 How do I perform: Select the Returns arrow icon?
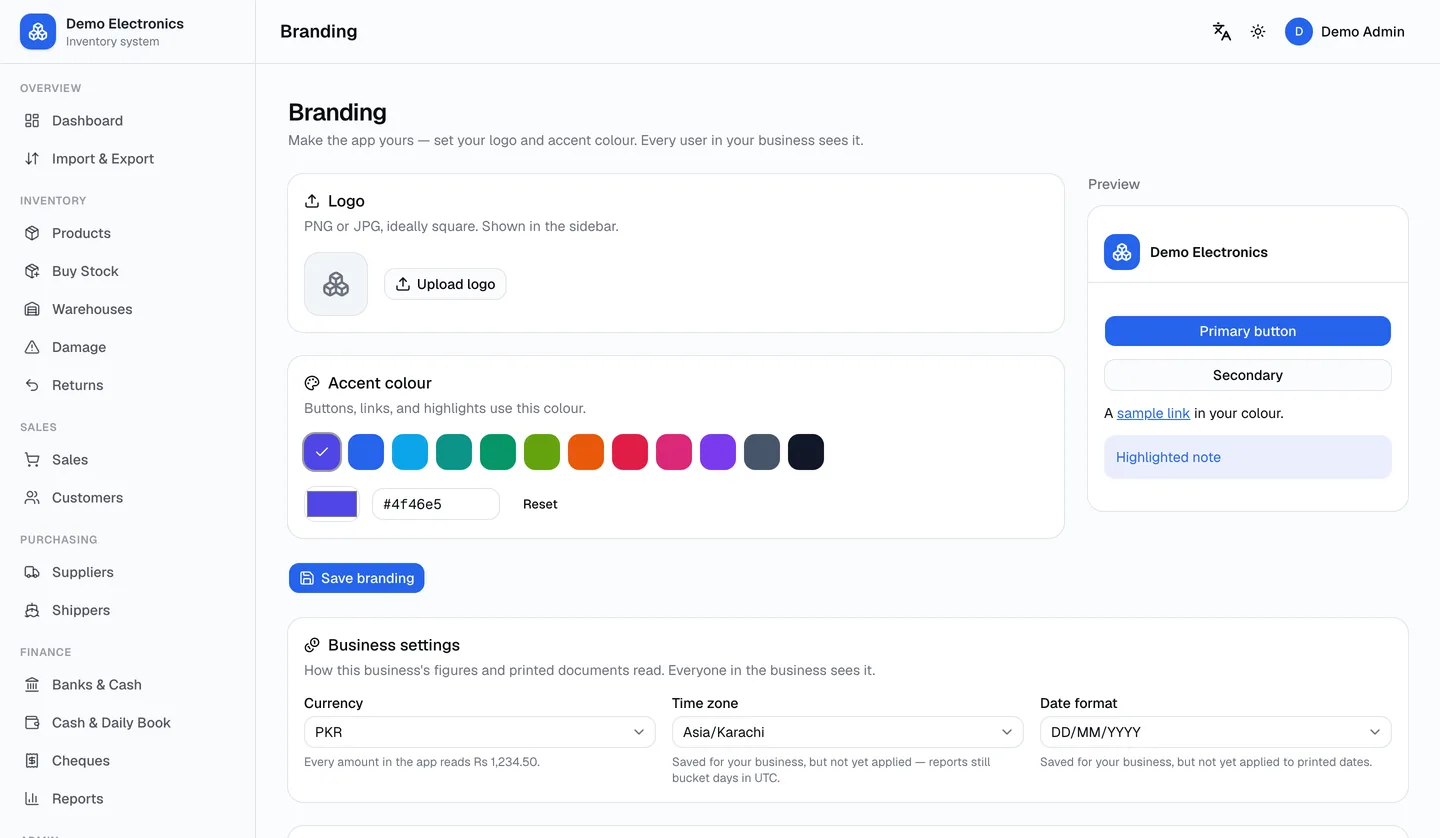[32, 385]
